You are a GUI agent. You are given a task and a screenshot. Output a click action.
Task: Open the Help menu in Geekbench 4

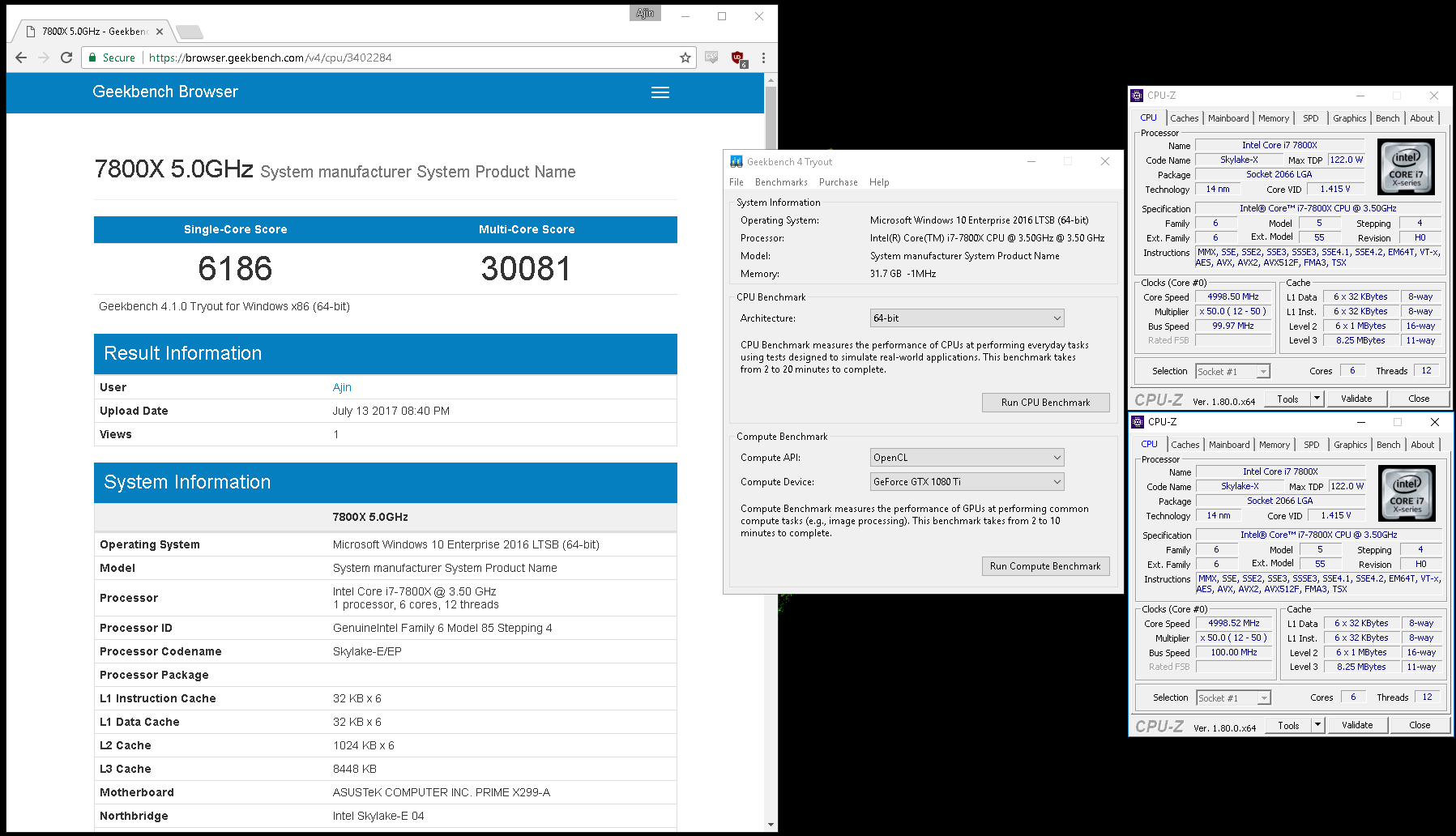pos(879,182)
